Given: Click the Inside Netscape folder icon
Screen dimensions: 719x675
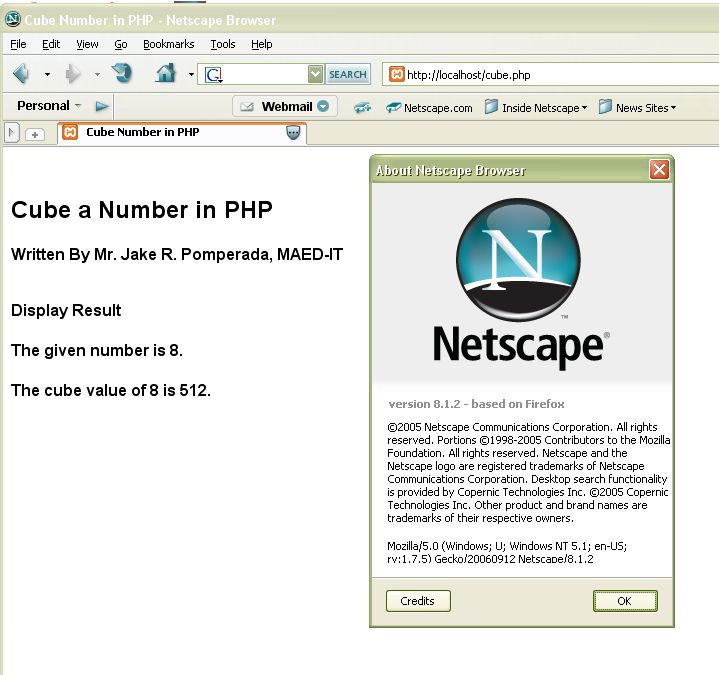Looking at the screenshot, I should pyautogui.click(x=491, y=107).
